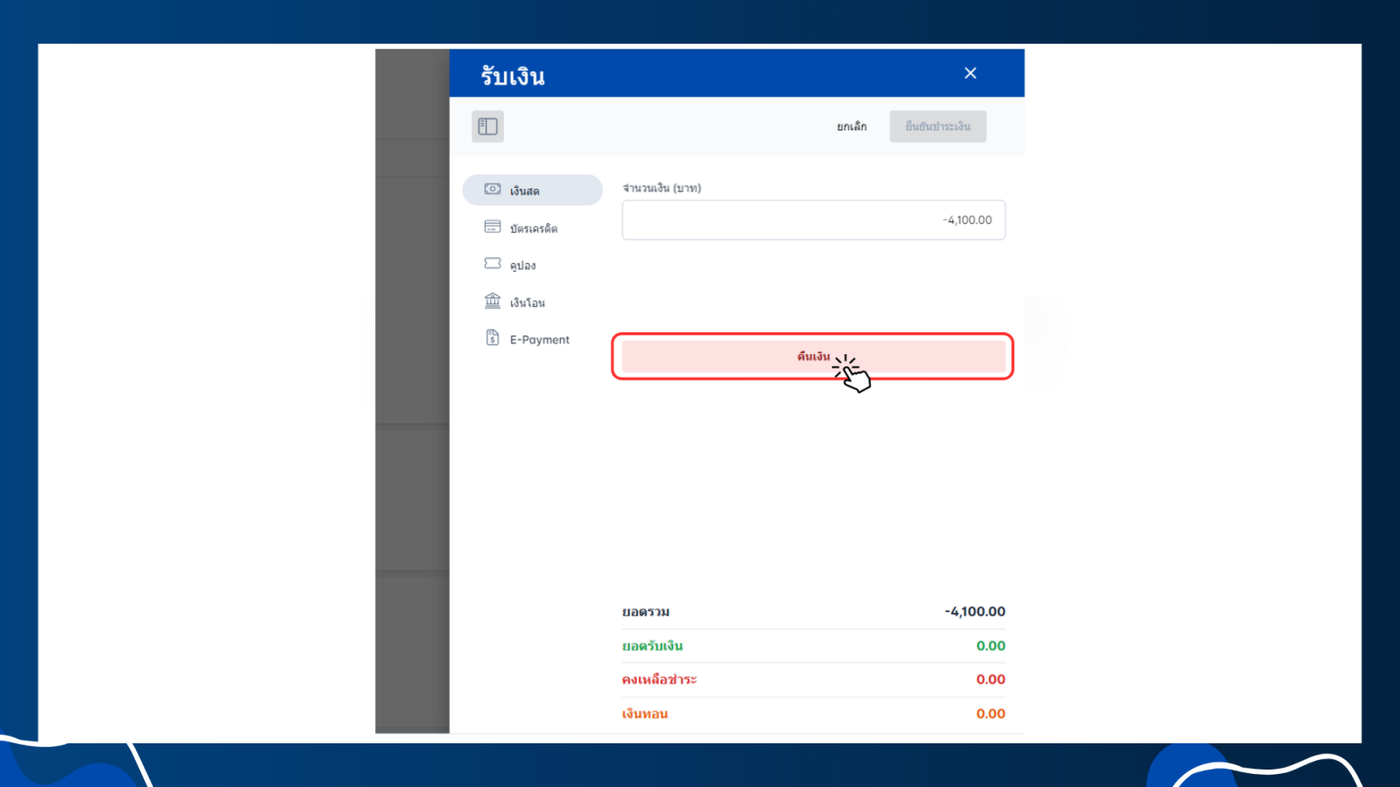Click the coupon ticket icon
This screenshot has width=1400, height=787.
click(492, 264)
